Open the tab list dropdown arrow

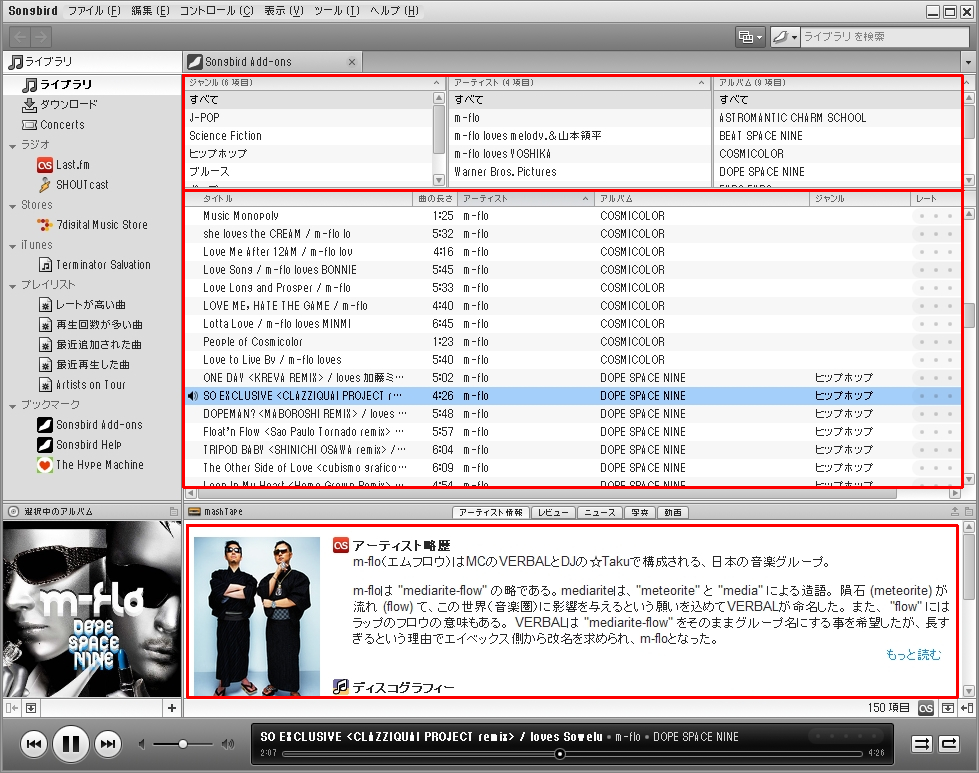pyautogui.click(x=968, y=62)
